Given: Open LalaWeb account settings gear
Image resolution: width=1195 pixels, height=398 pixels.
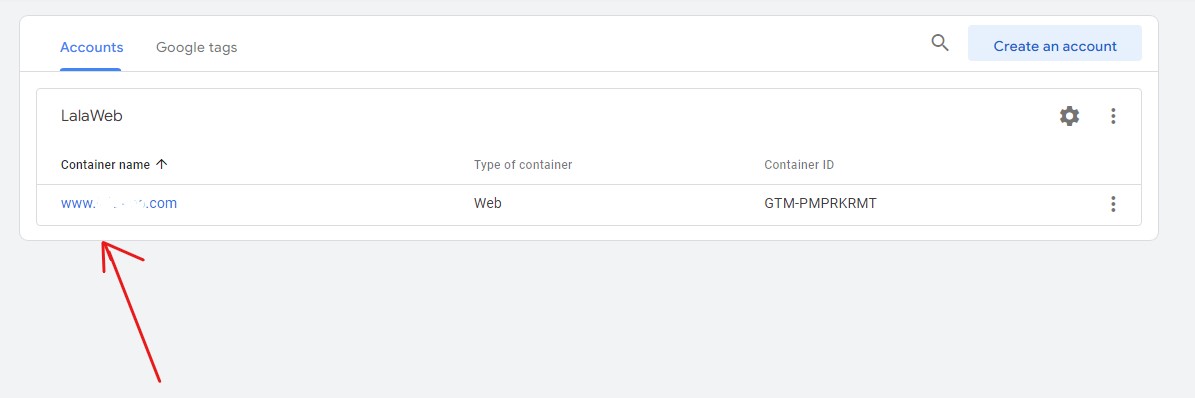Looking at the screenshot, I should click(1069, 116).
